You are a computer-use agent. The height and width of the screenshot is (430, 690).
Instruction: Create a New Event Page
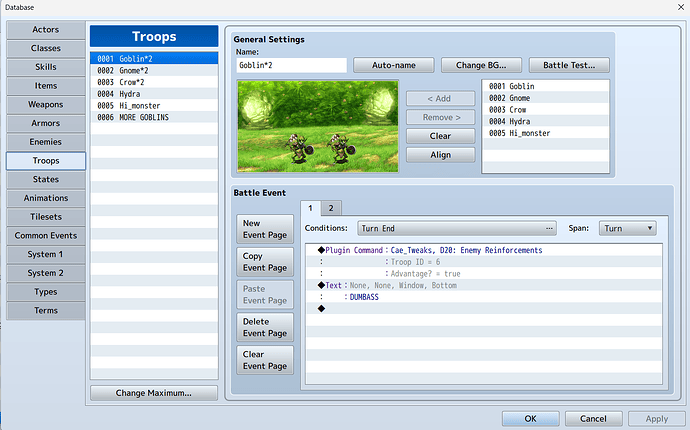coord(265,229)
